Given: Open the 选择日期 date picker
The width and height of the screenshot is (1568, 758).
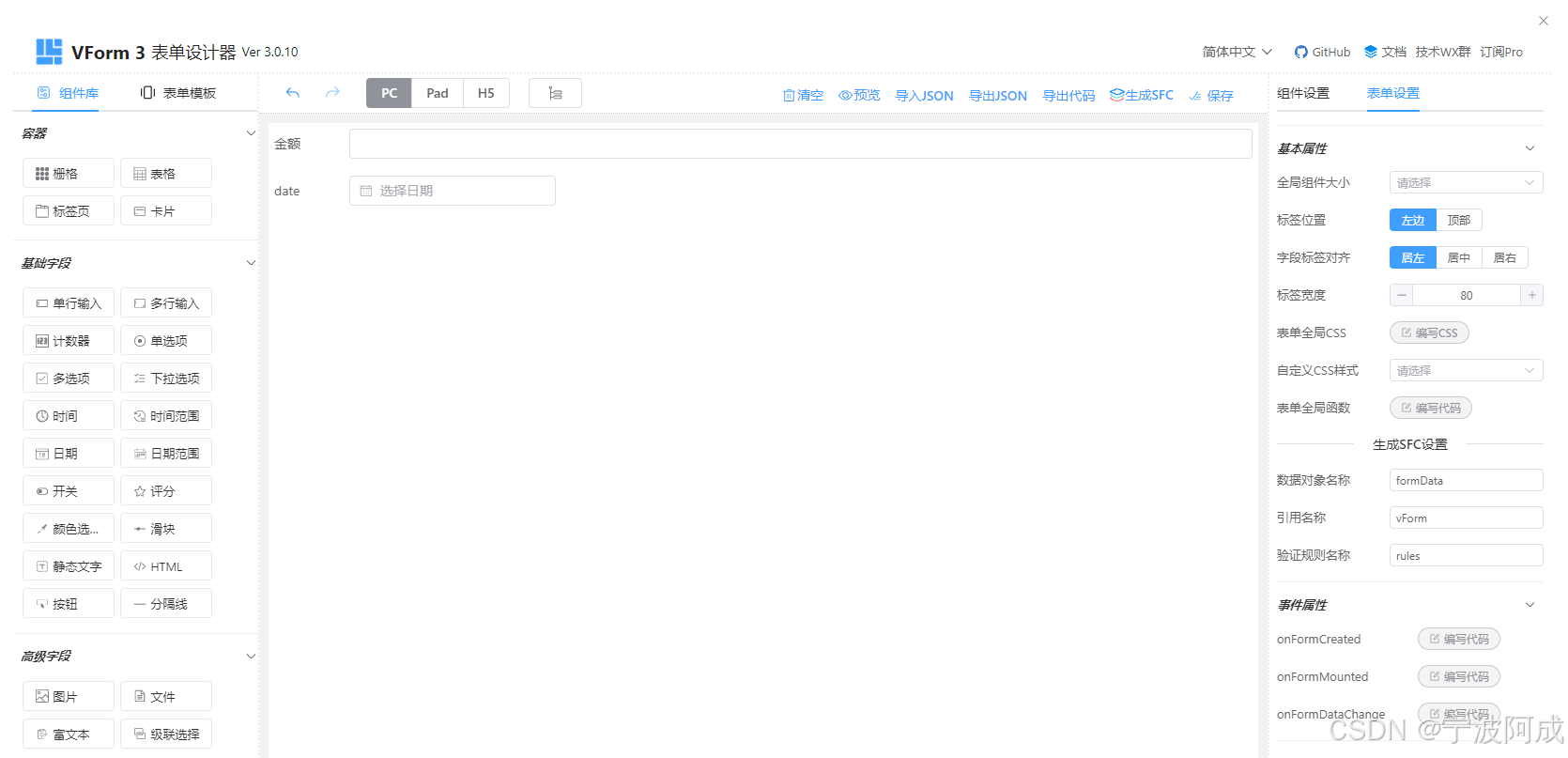Looking at the screenshot, I should 452,191.
